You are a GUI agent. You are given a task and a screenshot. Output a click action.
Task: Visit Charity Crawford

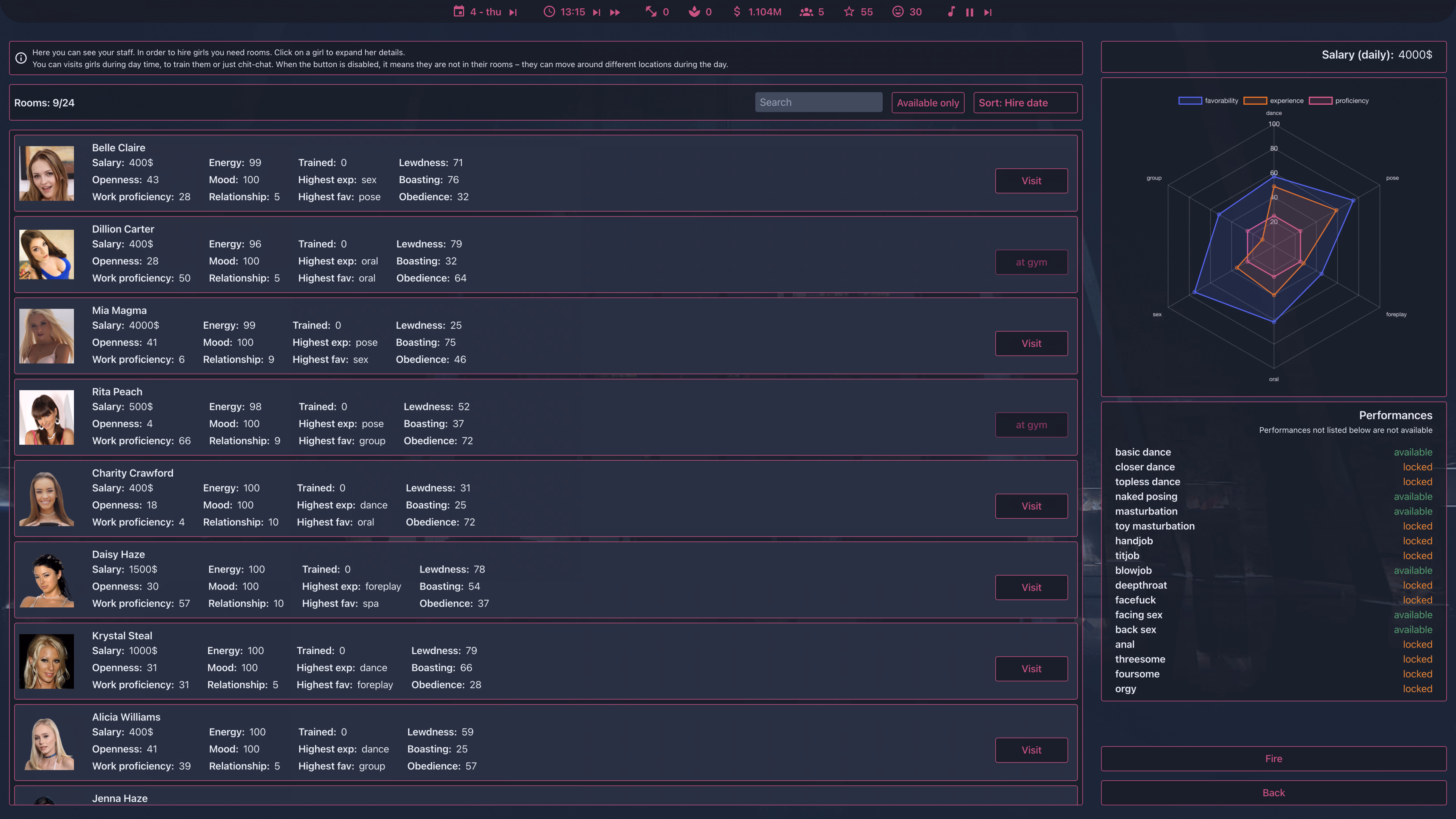(x=1031, y=507)
